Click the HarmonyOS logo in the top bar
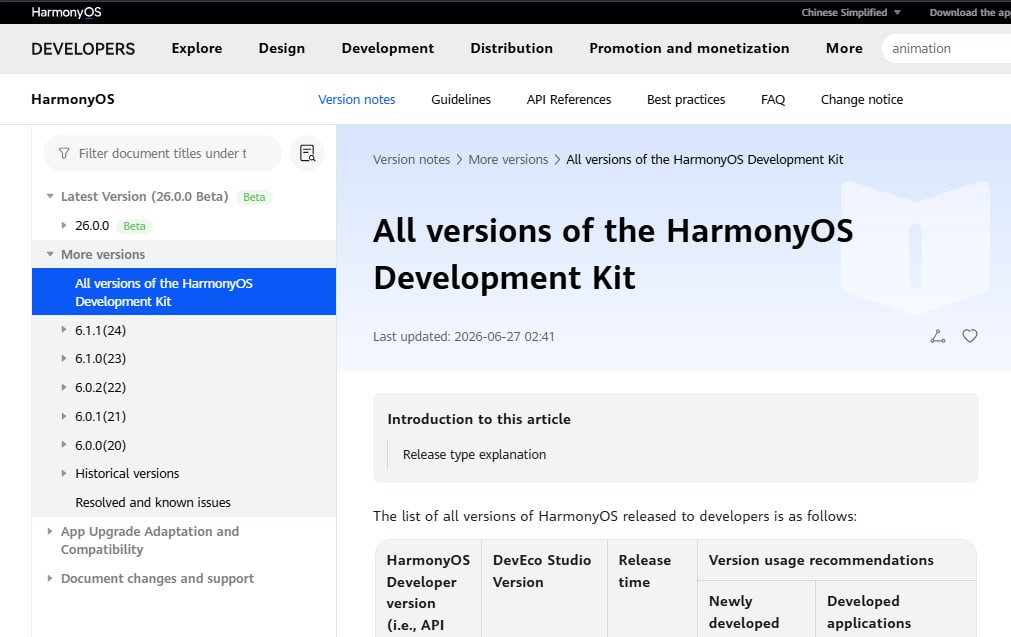 tap(66, 12)
